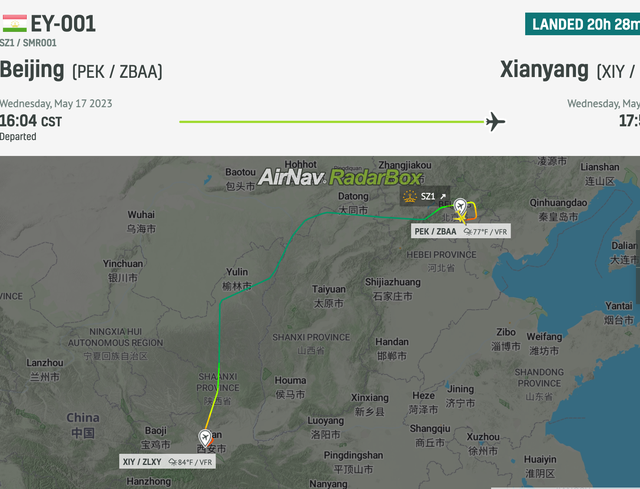Click the weather icon in XIY / ZLXY box

173,462
